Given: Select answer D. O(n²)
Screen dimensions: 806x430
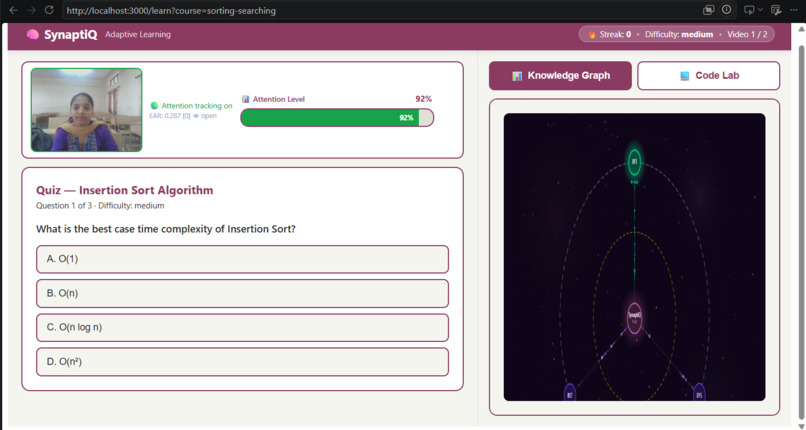Looking at the screenshot, I should coord(242,362).
